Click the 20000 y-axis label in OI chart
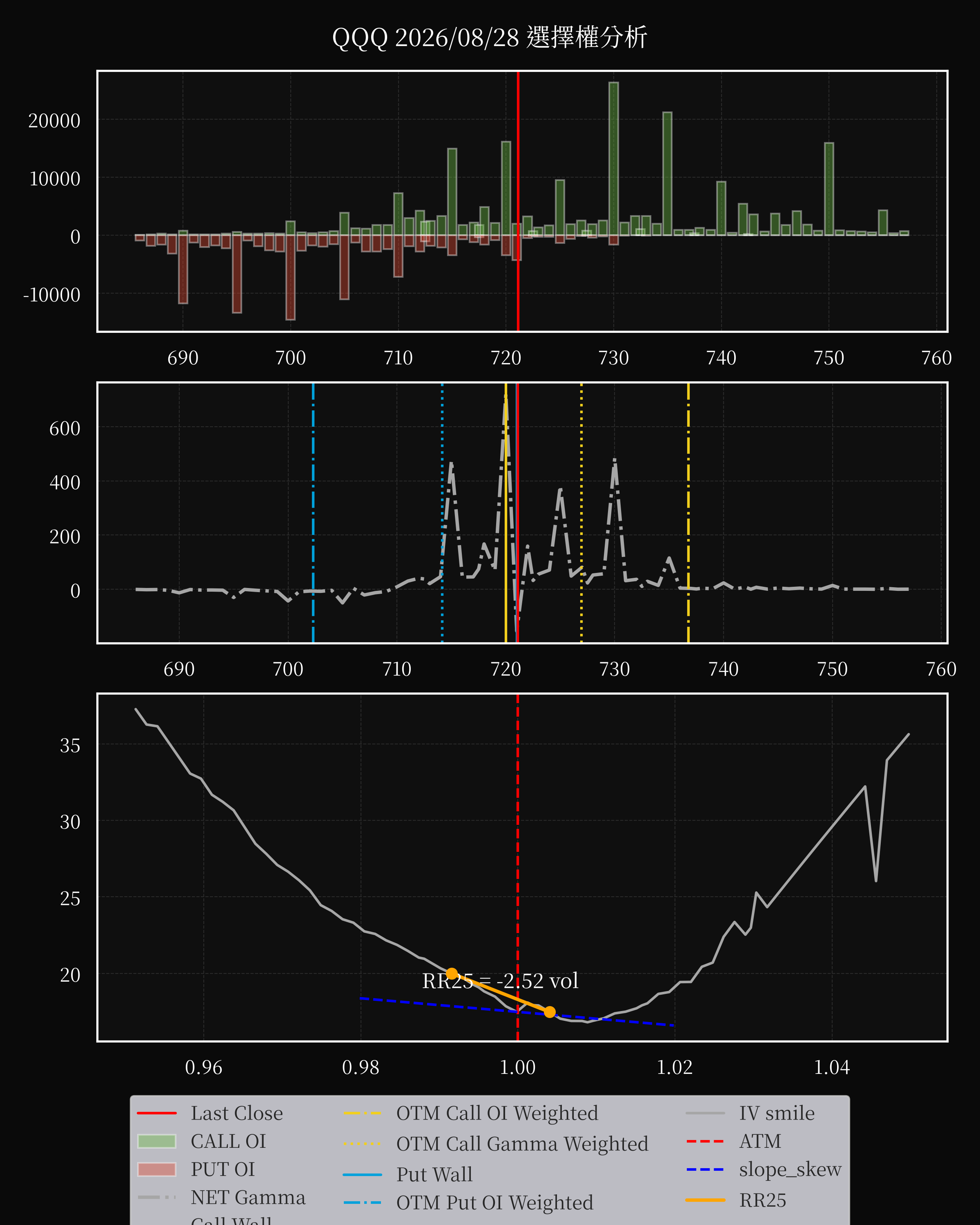 pos(55,120)
